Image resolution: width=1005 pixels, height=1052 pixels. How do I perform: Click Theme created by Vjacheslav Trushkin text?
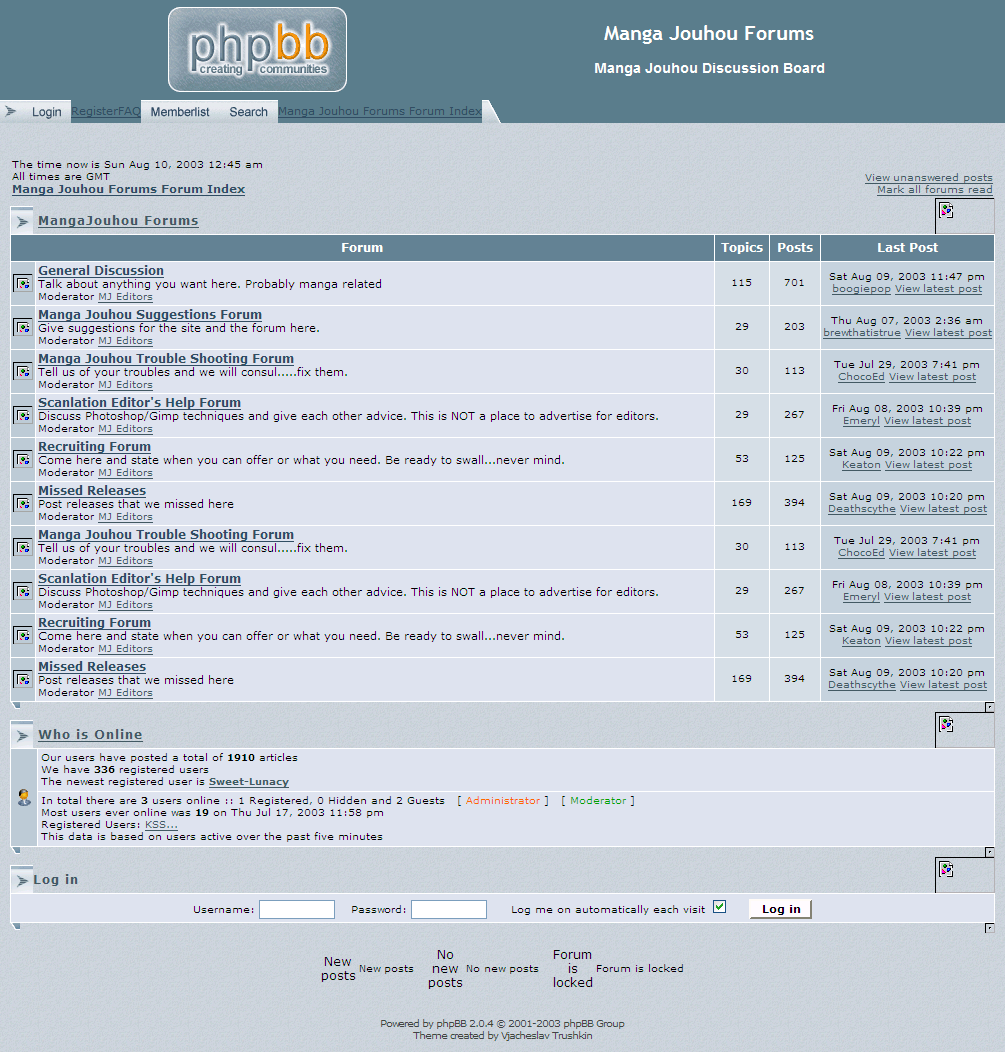(502, 1036)
